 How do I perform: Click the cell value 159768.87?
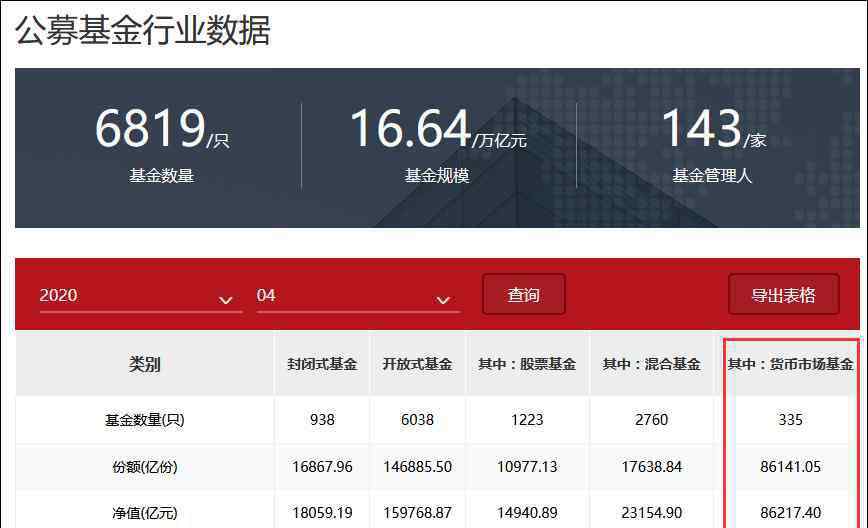417,513
